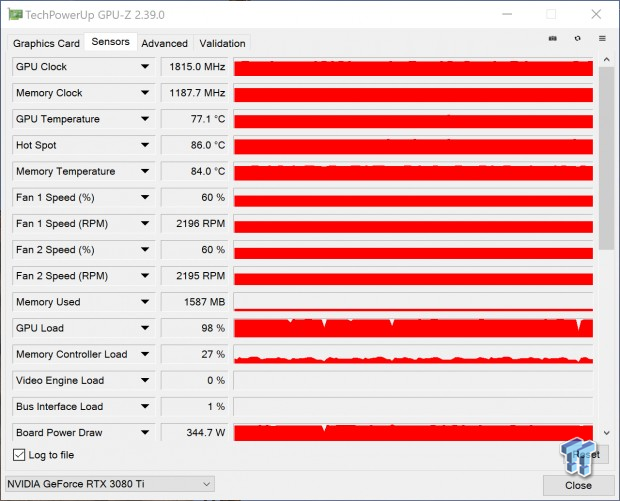The image size is (620, 501).
Task: Open the Memory Controller Load dropdown
Action: click(x=145, y=354)
